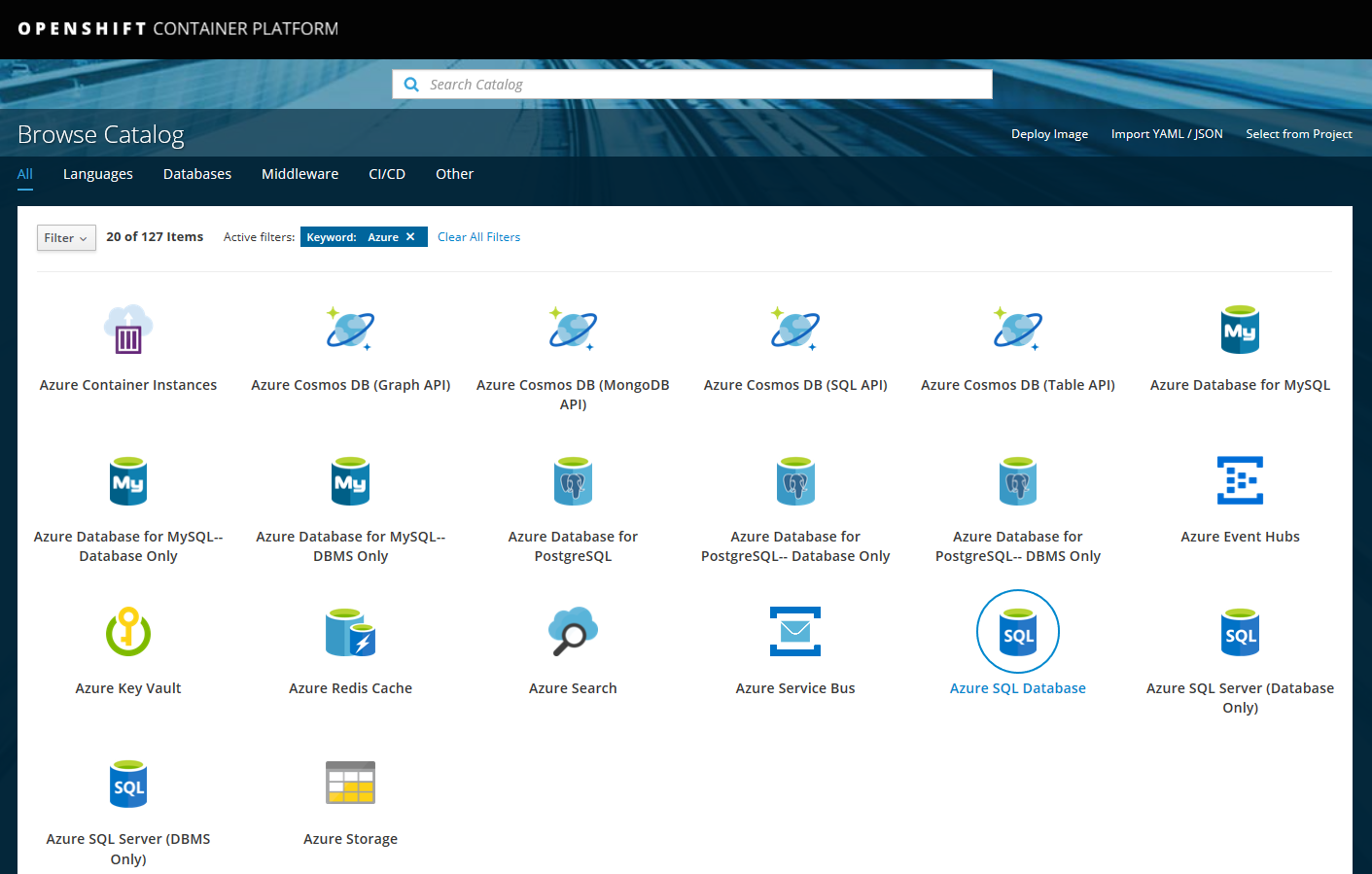Click the Azure Search label

[x=573, y=688]
